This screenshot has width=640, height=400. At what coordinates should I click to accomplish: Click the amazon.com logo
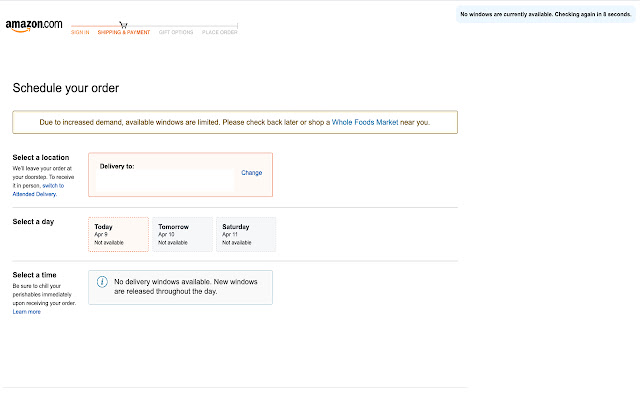click(x=34, y=26)
